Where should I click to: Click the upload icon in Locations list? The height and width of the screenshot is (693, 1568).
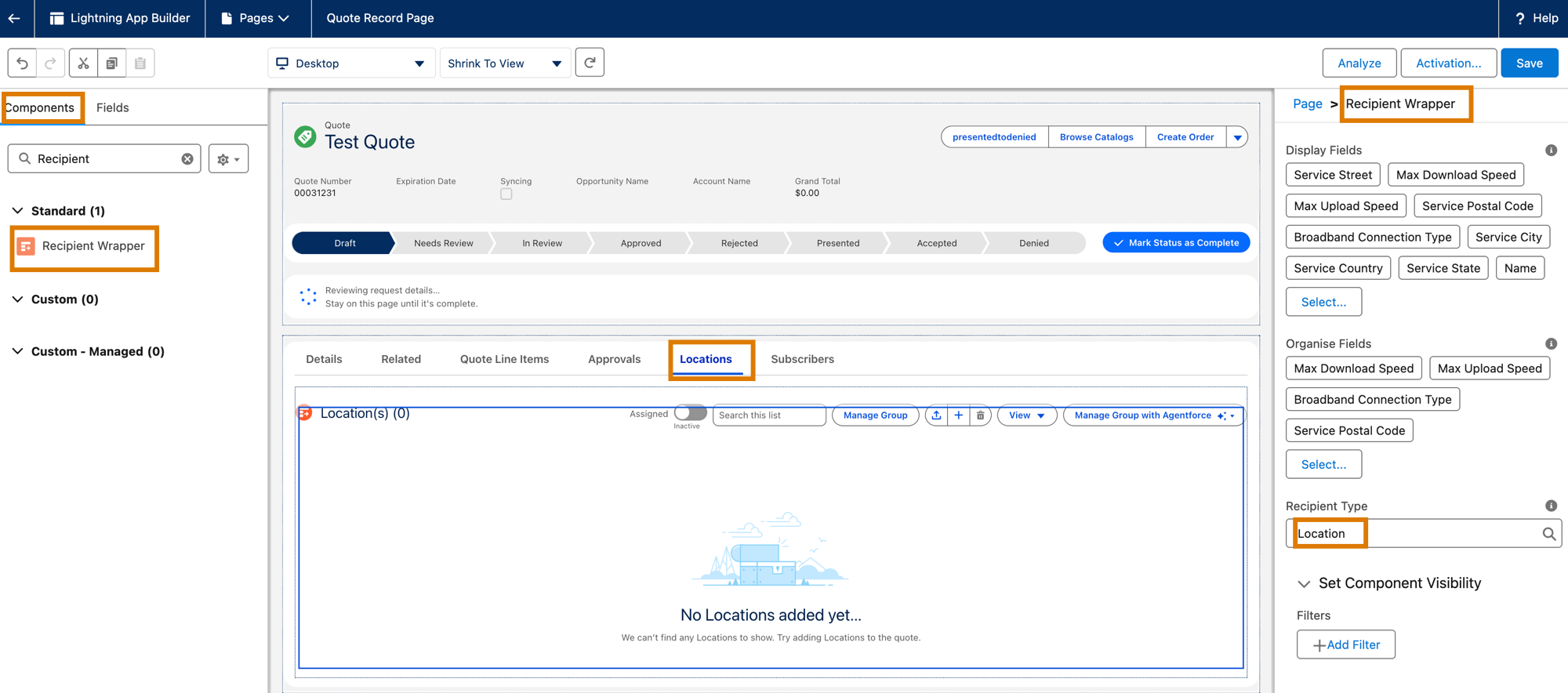coord(936,415)
